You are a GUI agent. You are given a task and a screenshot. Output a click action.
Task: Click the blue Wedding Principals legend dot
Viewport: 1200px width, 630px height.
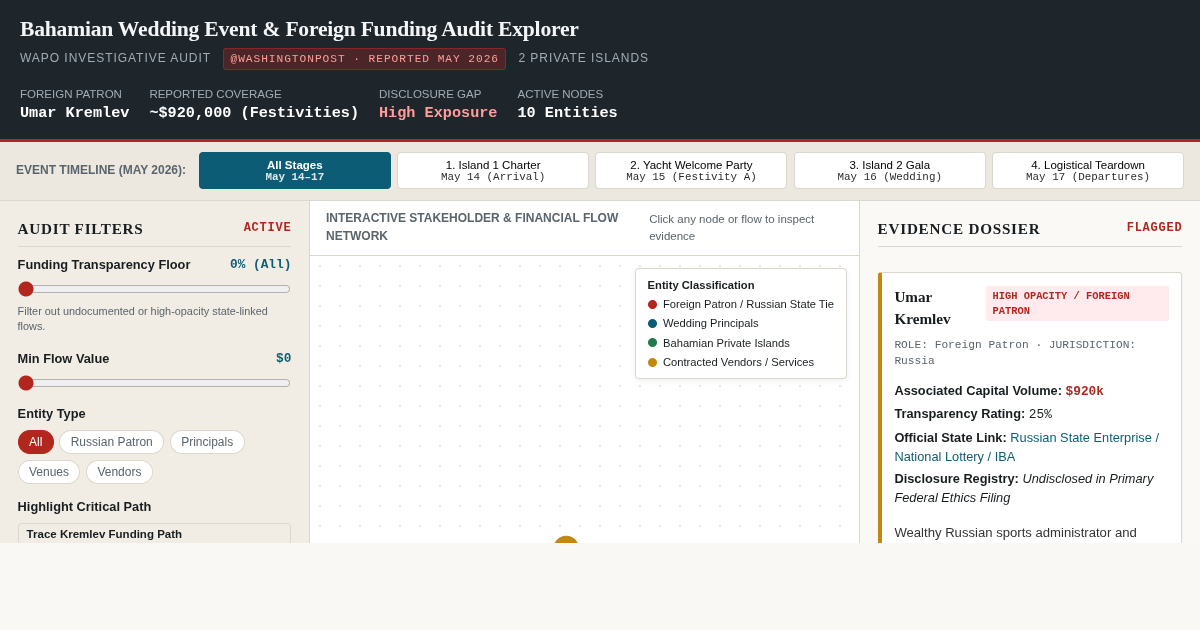(652, 324)
